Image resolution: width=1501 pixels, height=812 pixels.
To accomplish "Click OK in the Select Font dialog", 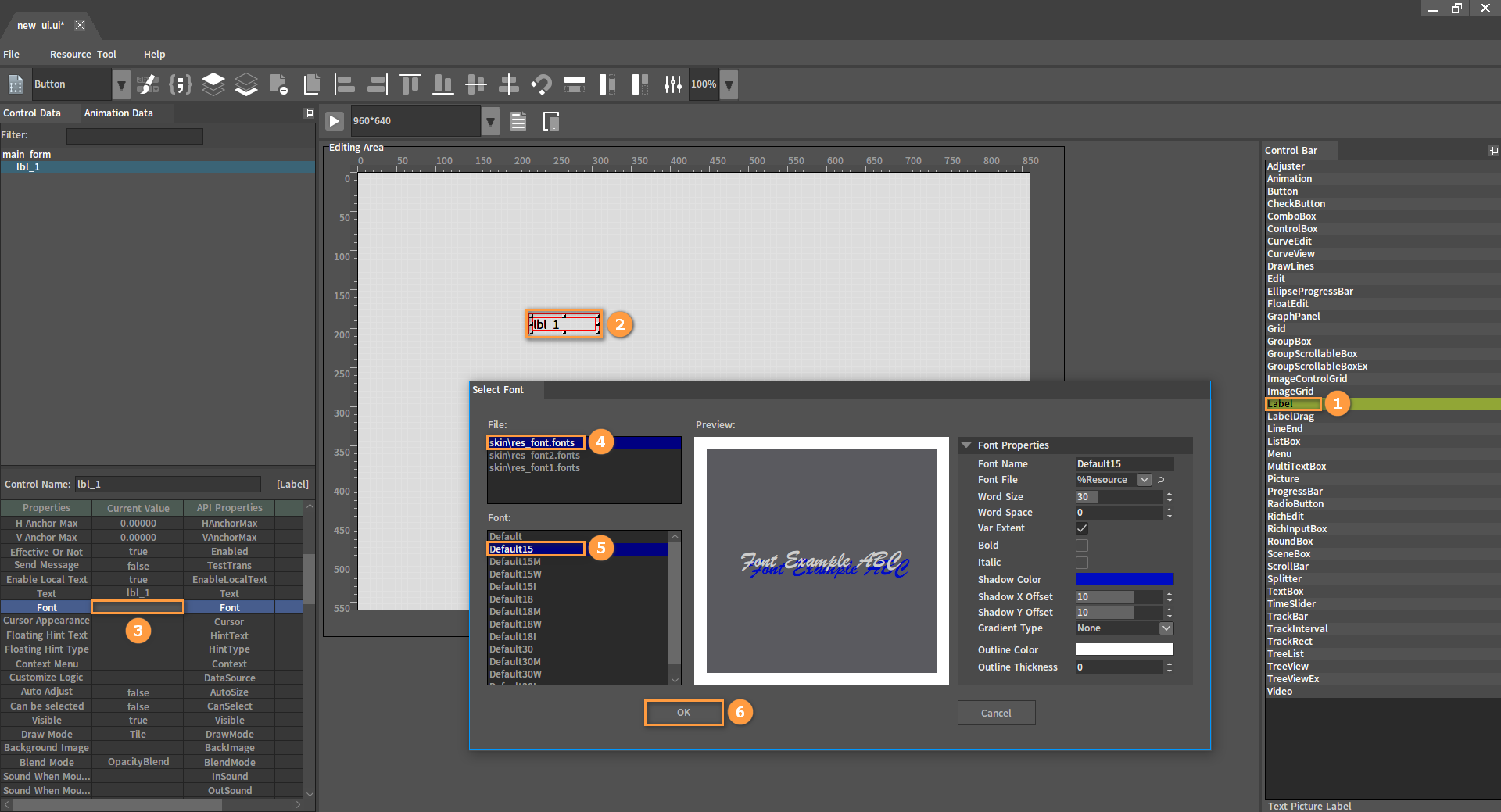I will [683, 713].
